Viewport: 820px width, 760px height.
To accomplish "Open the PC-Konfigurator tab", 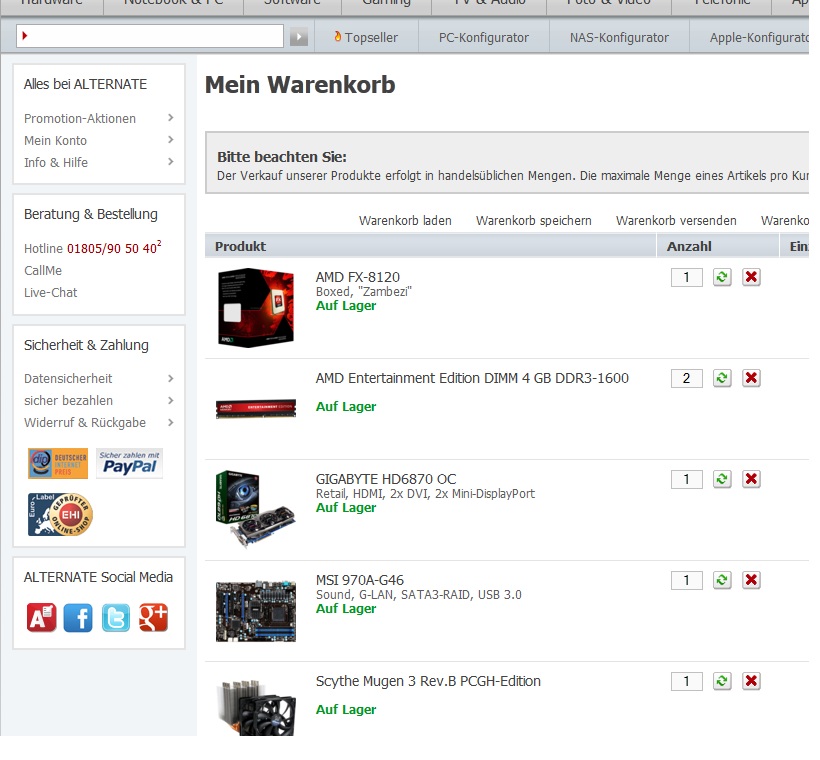I will [x=484, y=37].
